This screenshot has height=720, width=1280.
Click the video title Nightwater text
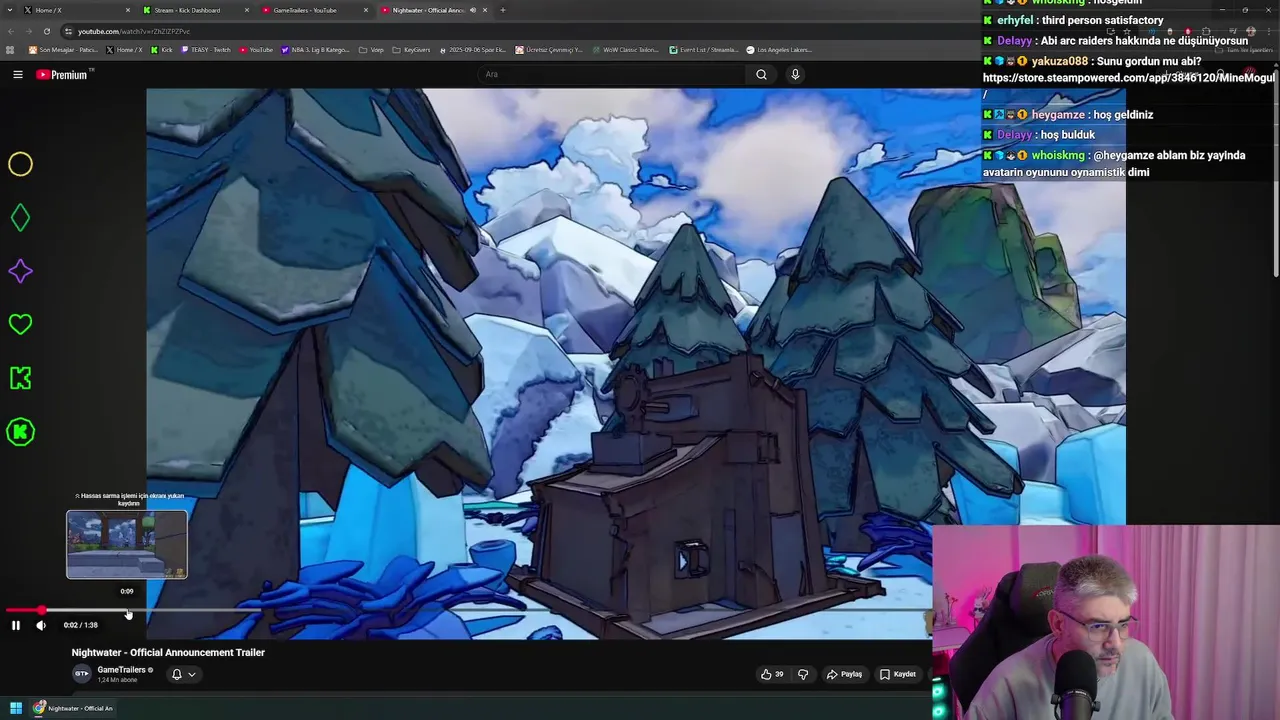[x=168, y=652]
